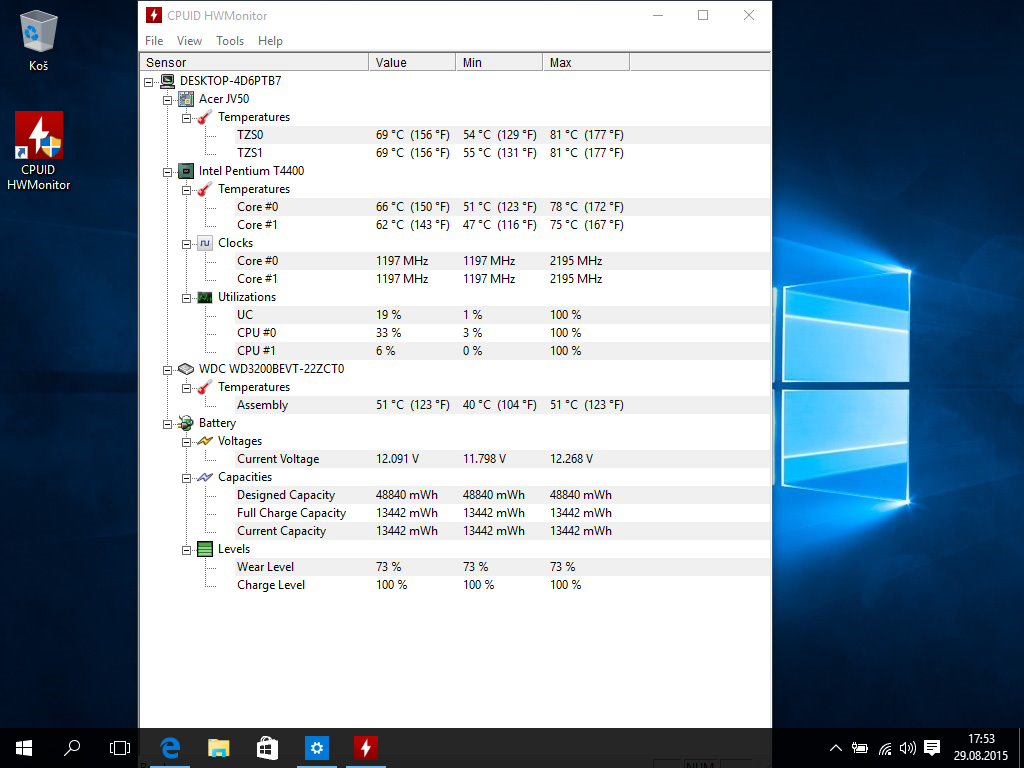Open File Explorer from the taskbar

click(219, 748)
